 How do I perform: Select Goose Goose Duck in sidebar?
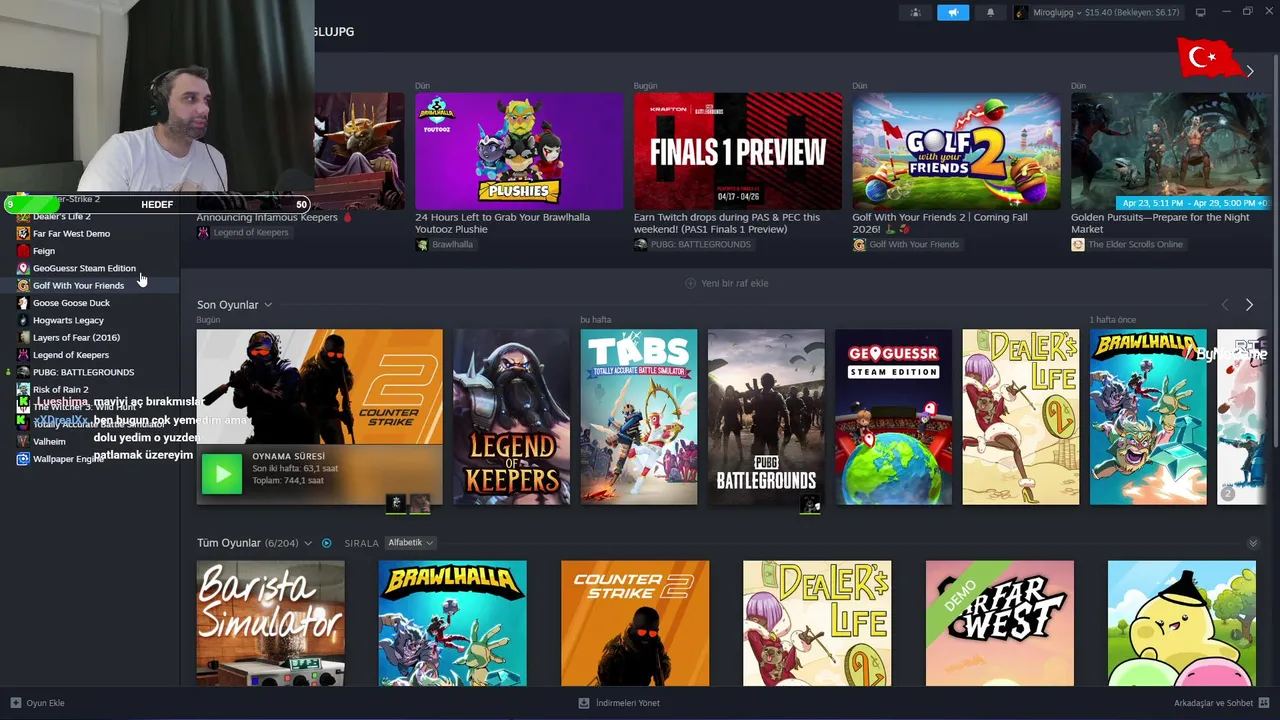71,303
